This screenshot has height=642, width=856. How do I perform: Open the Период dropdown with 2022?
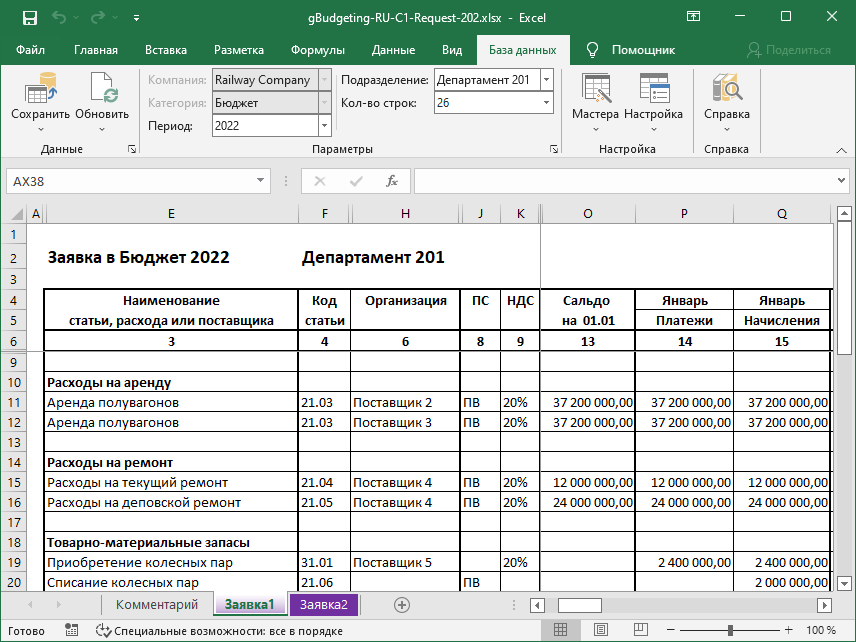click(324, 126)
